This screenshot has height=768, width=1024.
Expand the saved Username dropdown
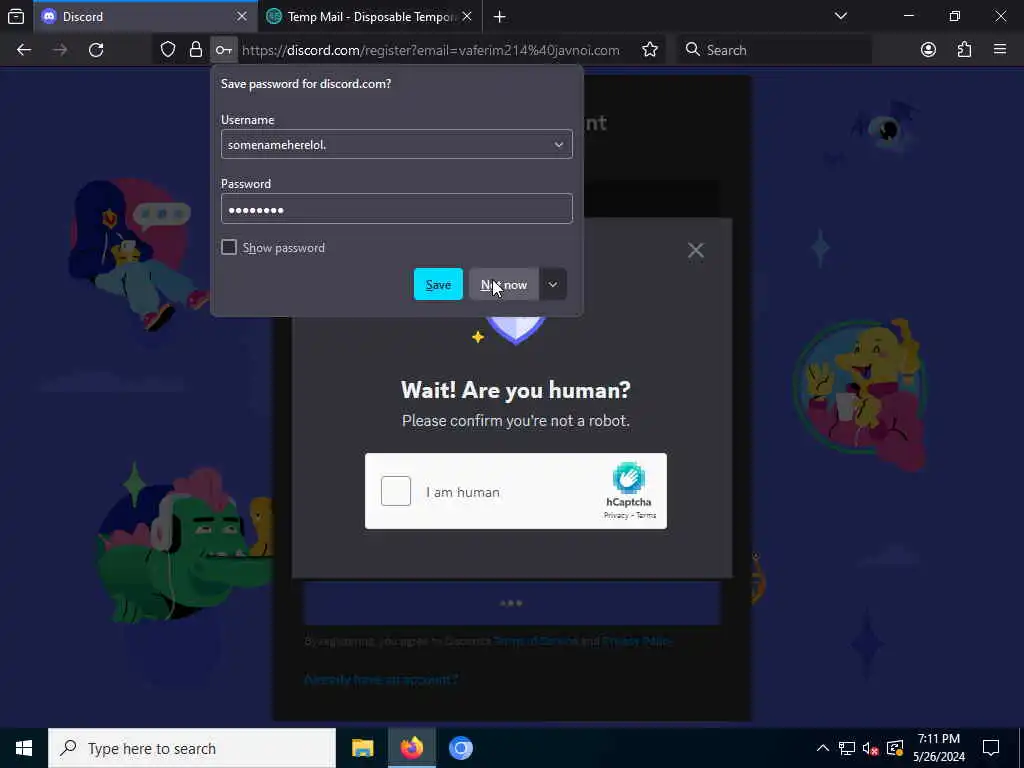[558, 144]
